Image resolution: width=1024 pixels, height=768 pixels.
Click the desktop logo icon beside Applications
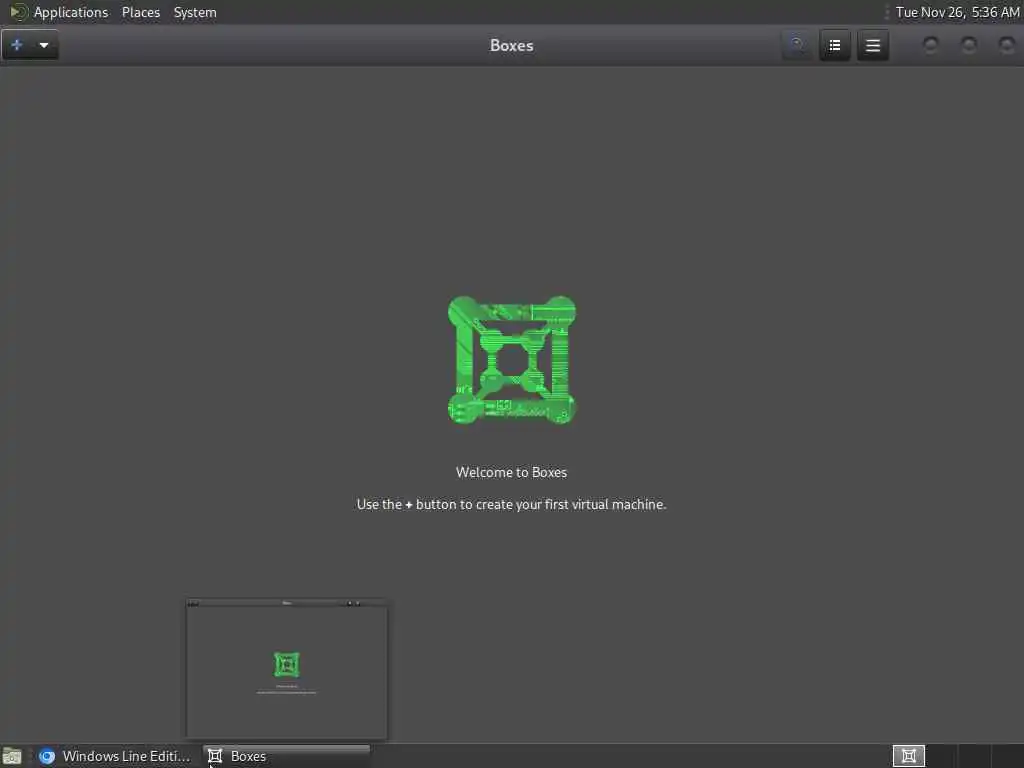pyautogui.click(x=18, y=12)
